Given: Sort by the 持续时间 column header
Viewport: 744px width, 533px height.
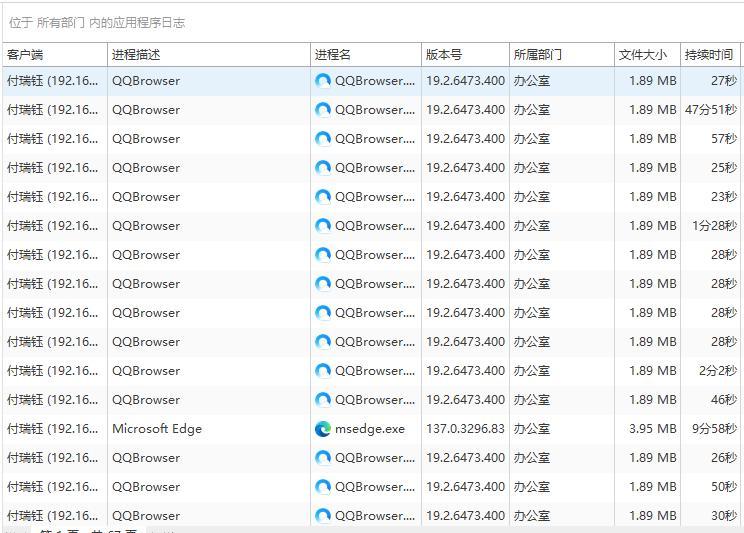Looking at the screenshot, I should pyautogui.click(x=710, y=55).
